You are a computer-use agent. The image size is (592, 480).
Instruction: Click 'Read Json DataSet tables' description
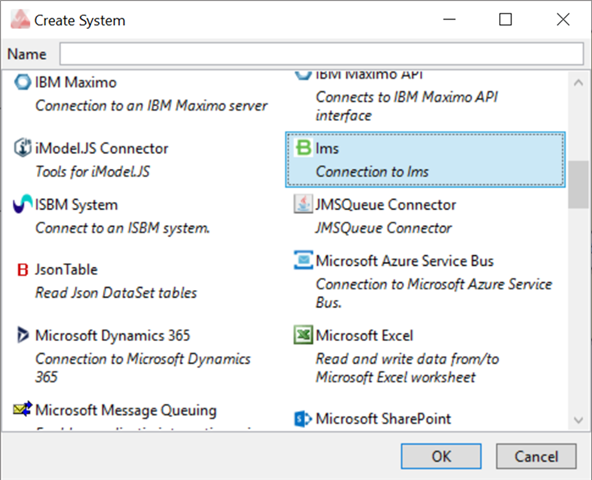(116, 293)
